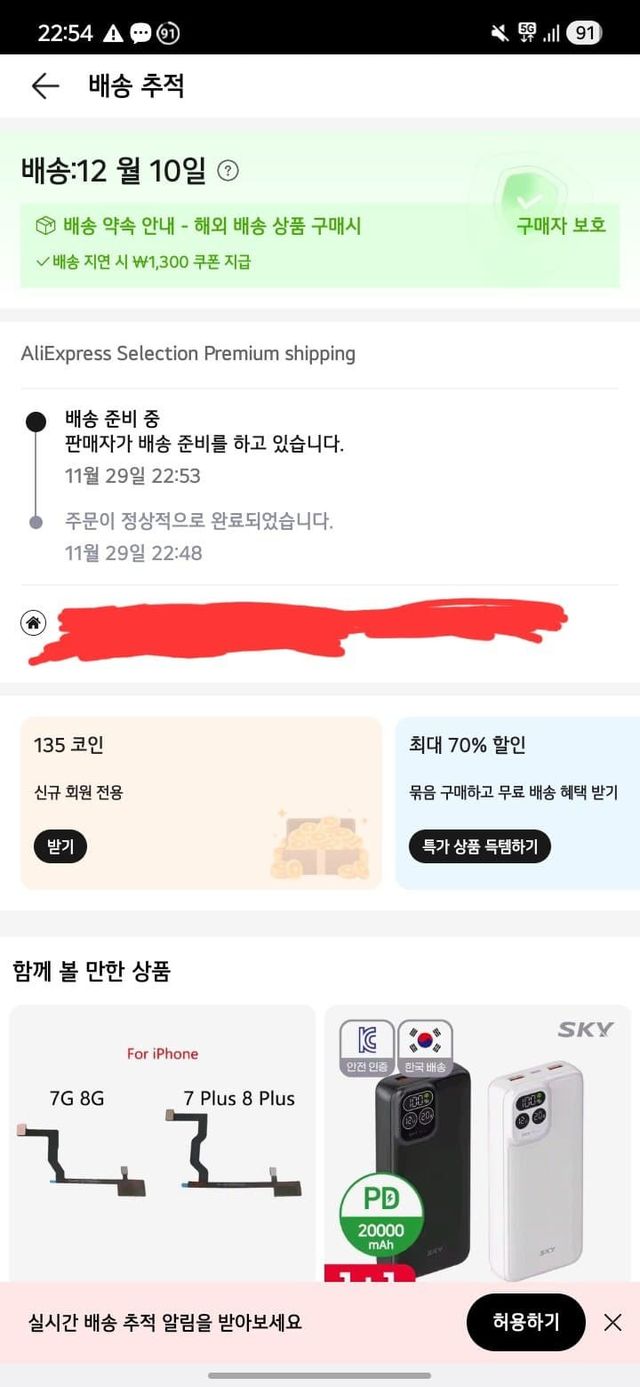Screen dimensions: 640x1387
Task: Open the 구매자 보호 buyer protection link
Action: tap(561, 225)
